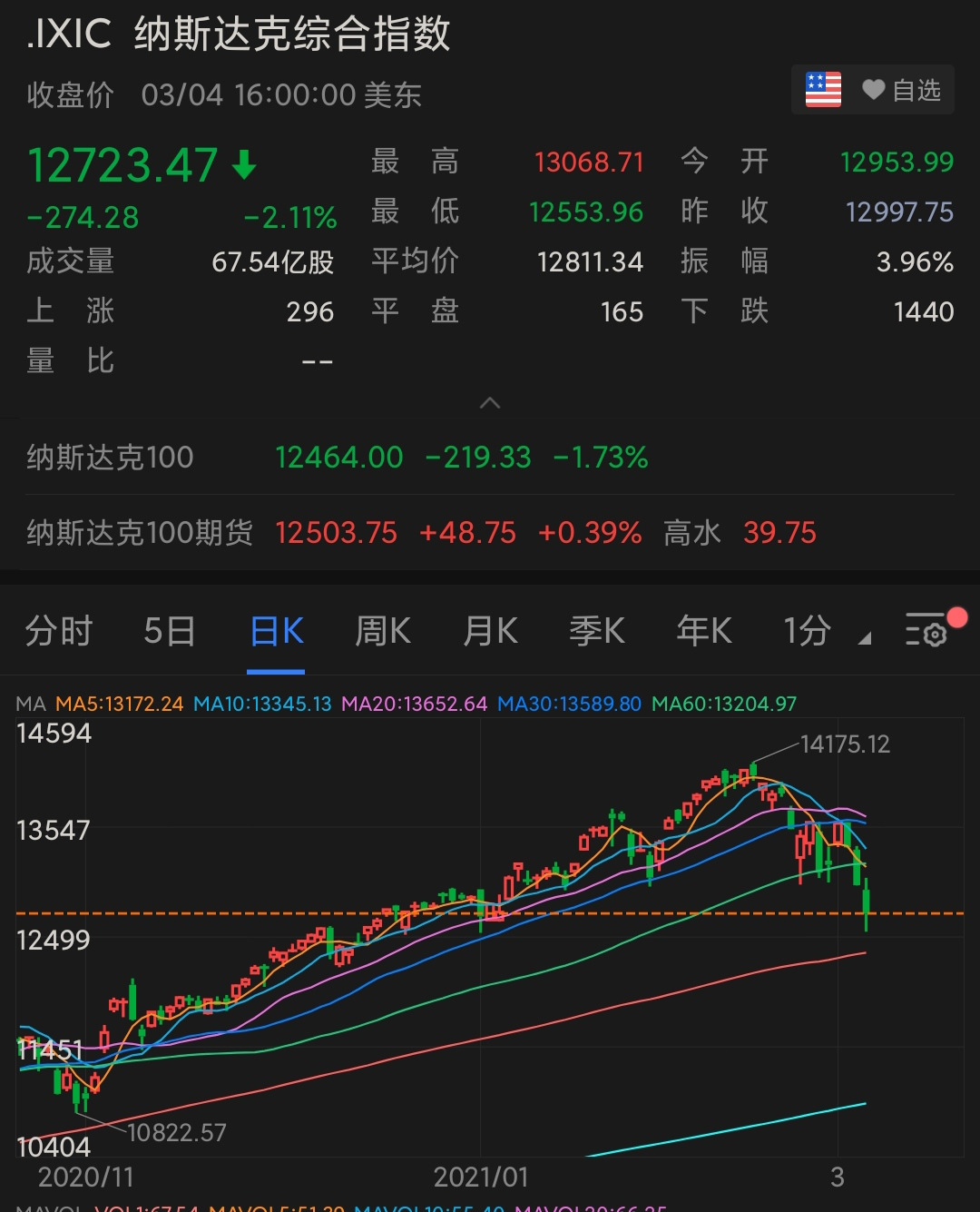Tap the -2.11% percent change

(290, 218)
